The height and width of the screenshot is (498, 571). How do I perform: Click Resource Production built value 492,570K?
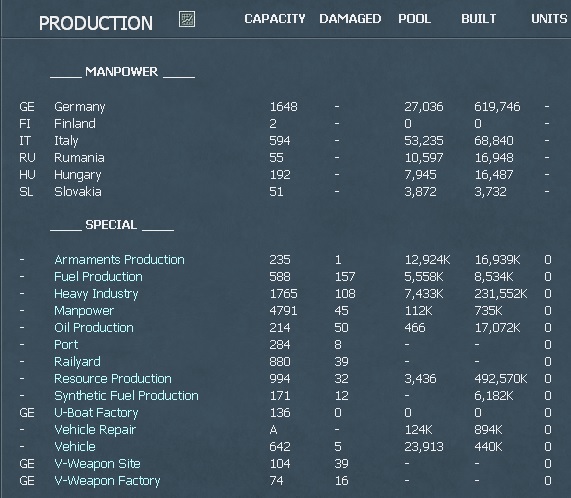coord(501,379)
